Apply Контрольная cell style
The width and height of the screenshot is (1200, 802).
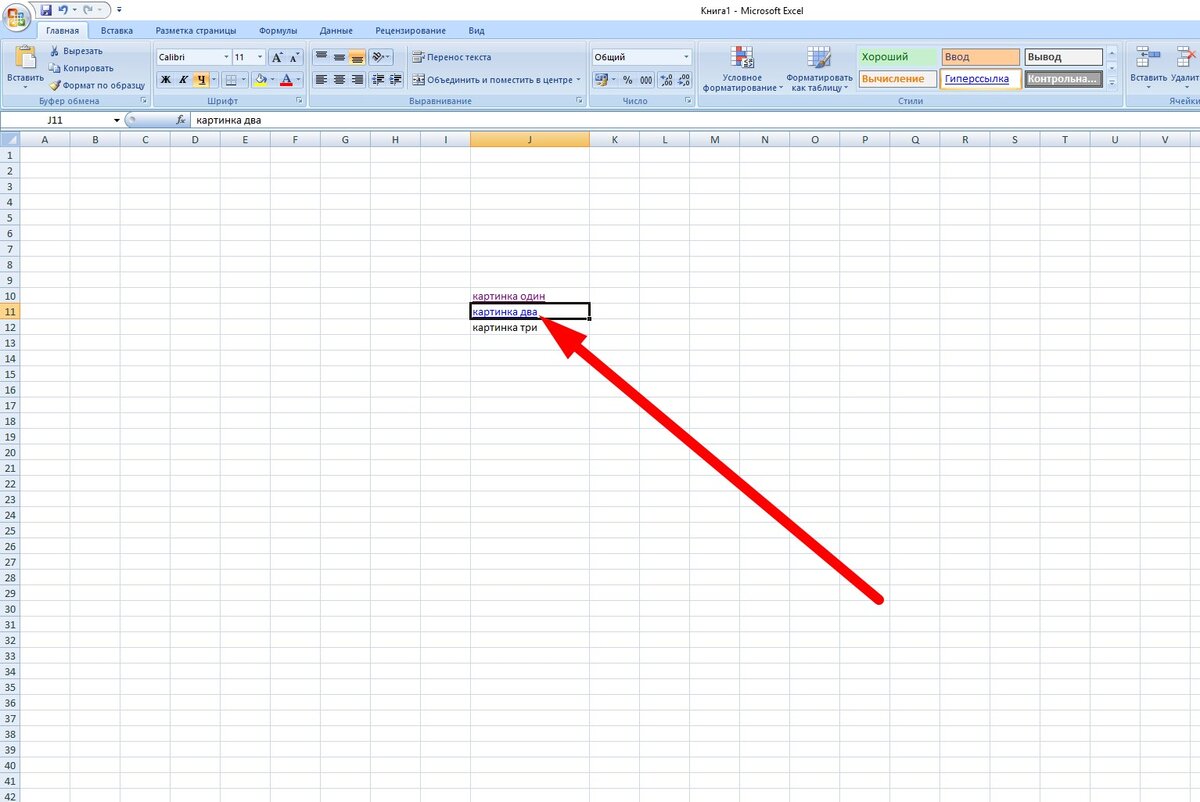click(1063, 79)
